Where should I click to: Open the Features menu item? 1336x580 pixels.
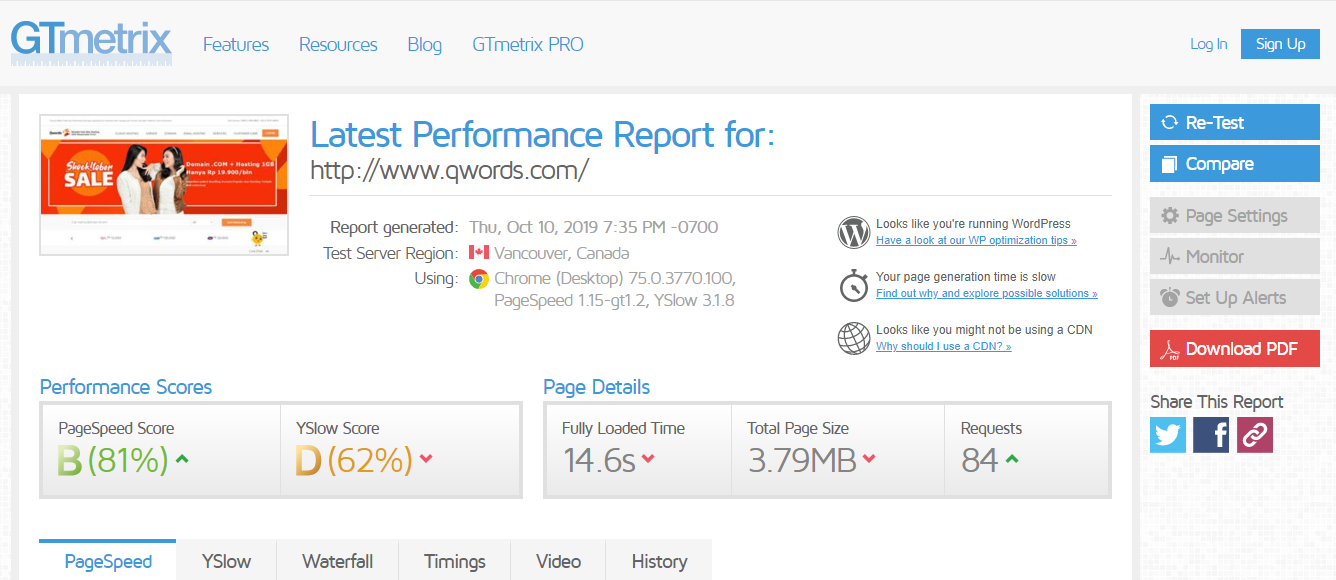click(x=236, y=45)
